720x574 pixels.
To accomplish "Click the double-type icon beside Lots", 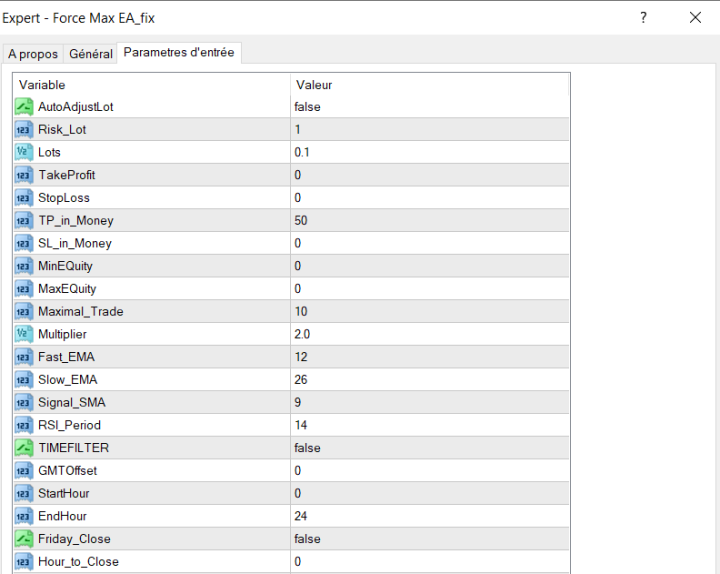I will coord(24,152).
